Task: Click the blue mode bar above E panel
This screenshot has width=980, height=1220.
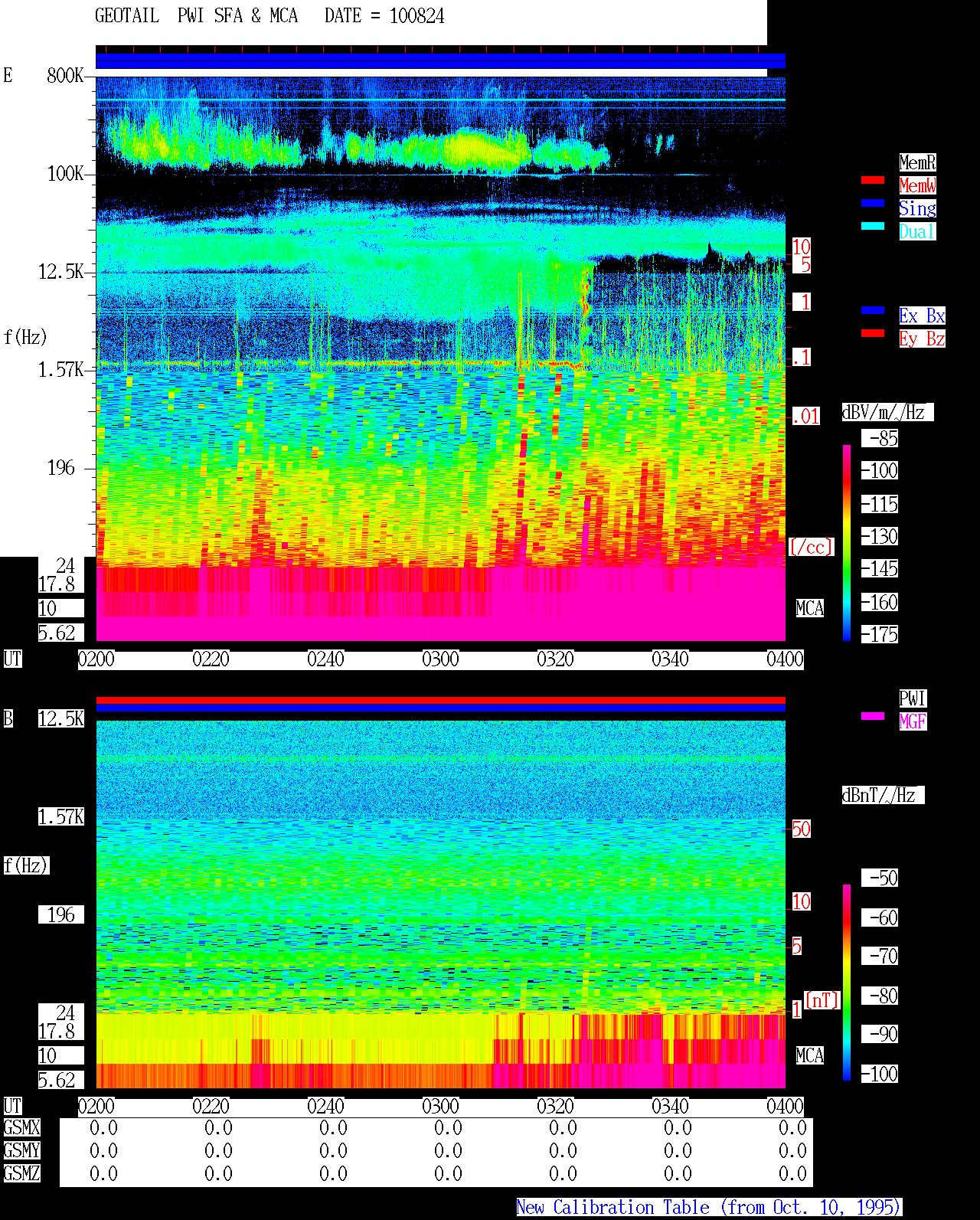Action: pos(440,61)
